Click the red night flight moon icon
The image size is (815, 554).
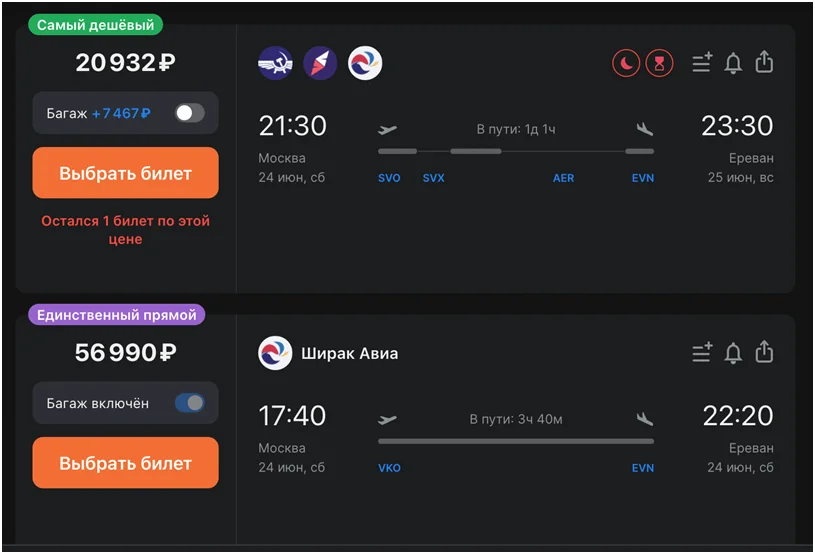pos(626,63)
